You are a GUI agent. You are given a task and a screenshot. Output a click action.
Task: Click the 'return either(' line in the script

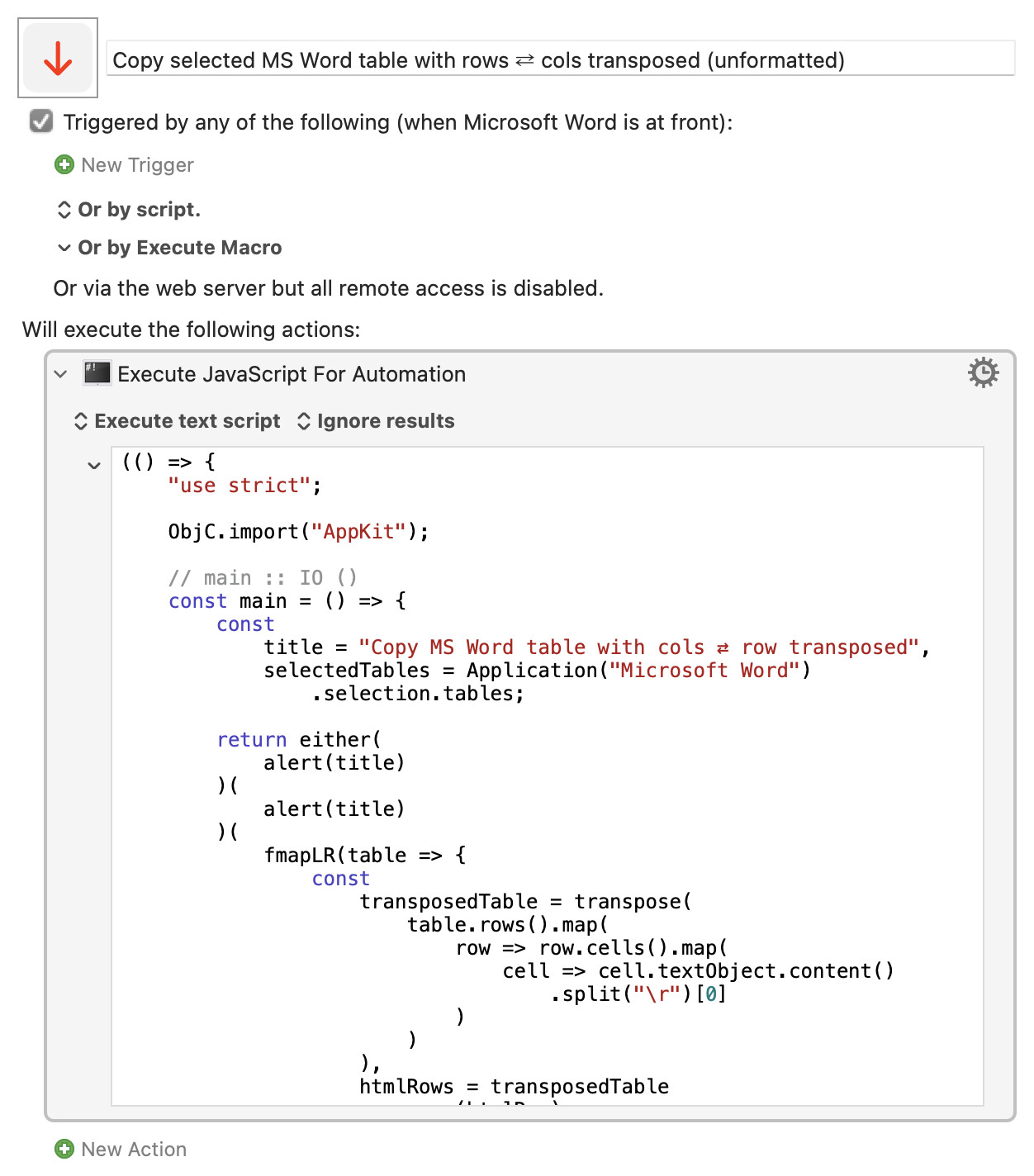[299, 740]
